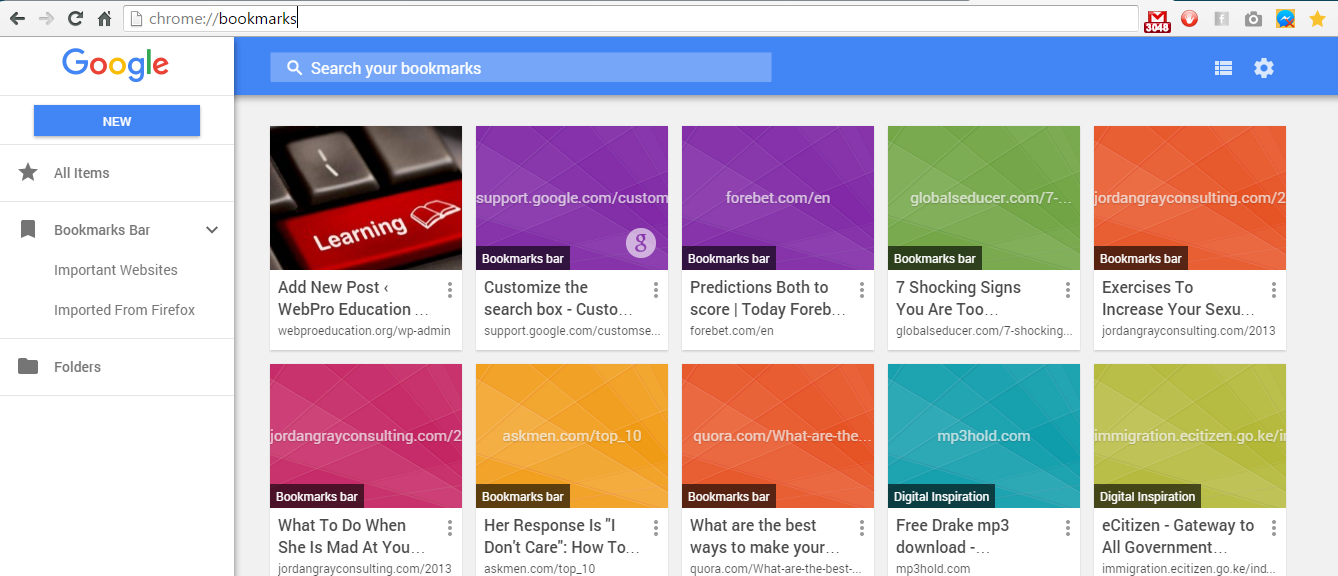Reload the page with the refresh icon

(75, 19)
